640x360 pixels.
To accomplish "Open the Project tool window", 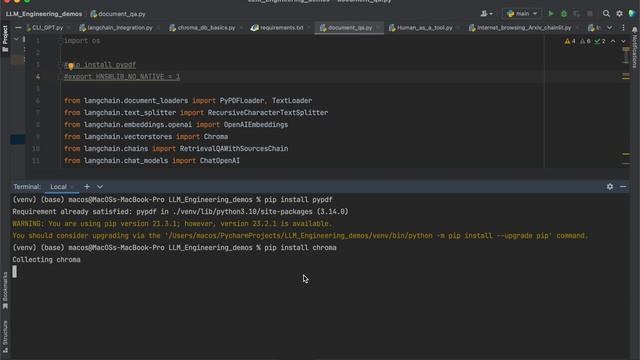I will pos(5,38).
